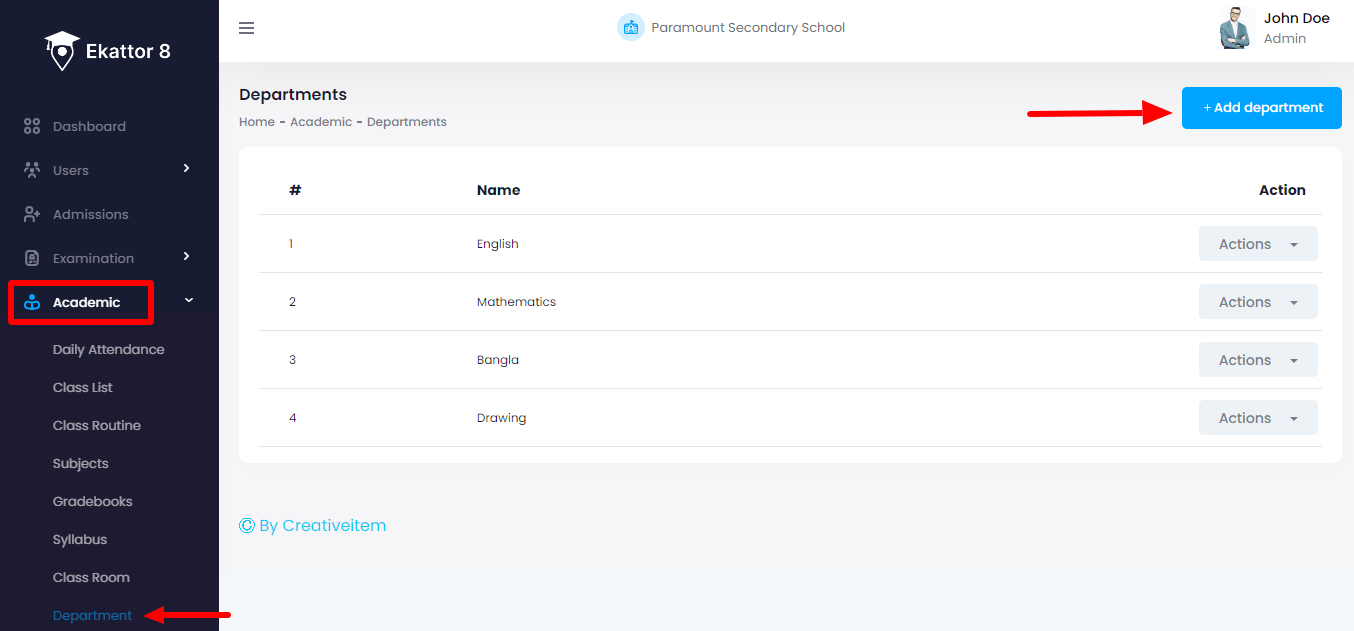Image resolution: width=1354 pixels, height=631 pixels.
Task: Click the Users group icon
Action: click(32, 170)
